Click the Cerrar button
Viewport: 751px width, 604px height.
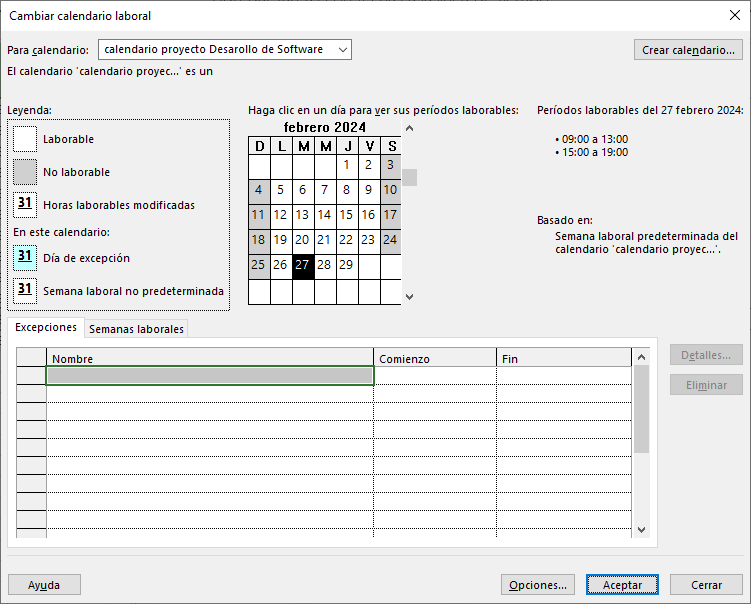point(706,585)
